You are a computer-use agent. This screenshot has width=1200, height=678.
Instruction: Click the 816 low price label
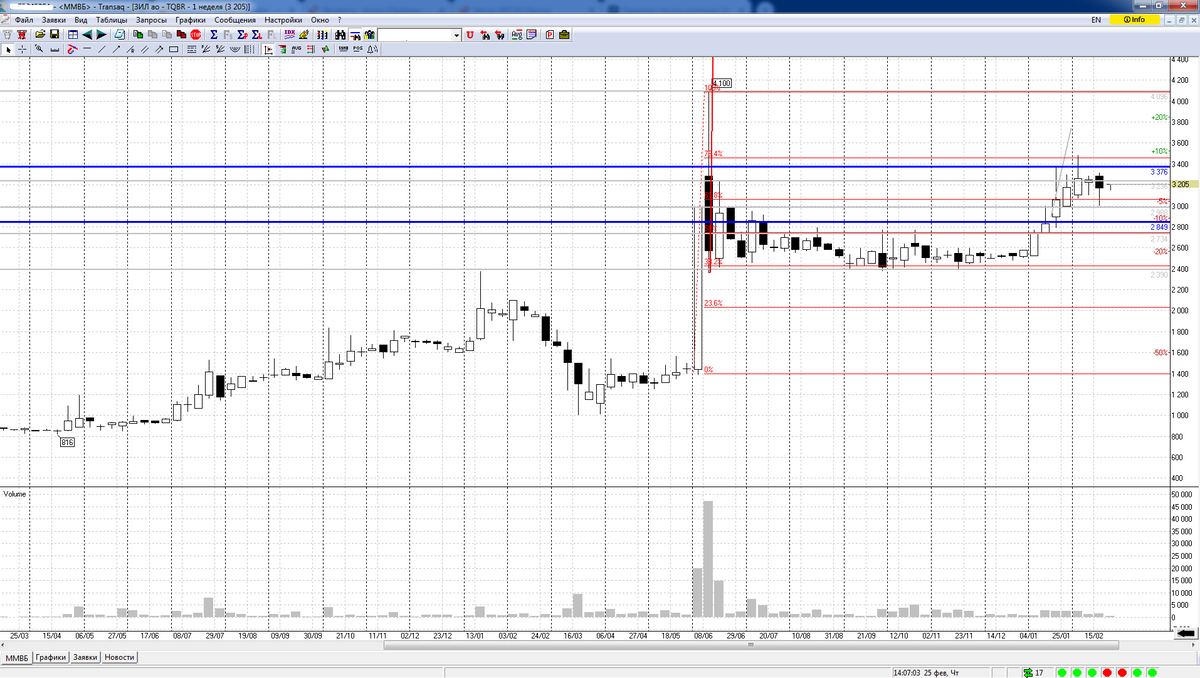pos(67,441)
